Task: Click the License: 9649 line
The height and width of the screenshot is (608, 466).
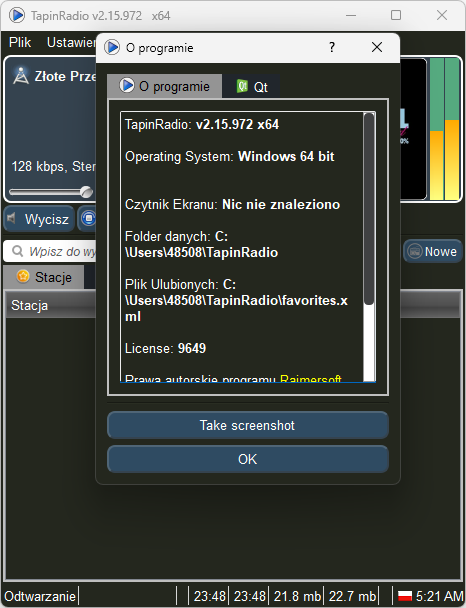Action: point(165,348)
